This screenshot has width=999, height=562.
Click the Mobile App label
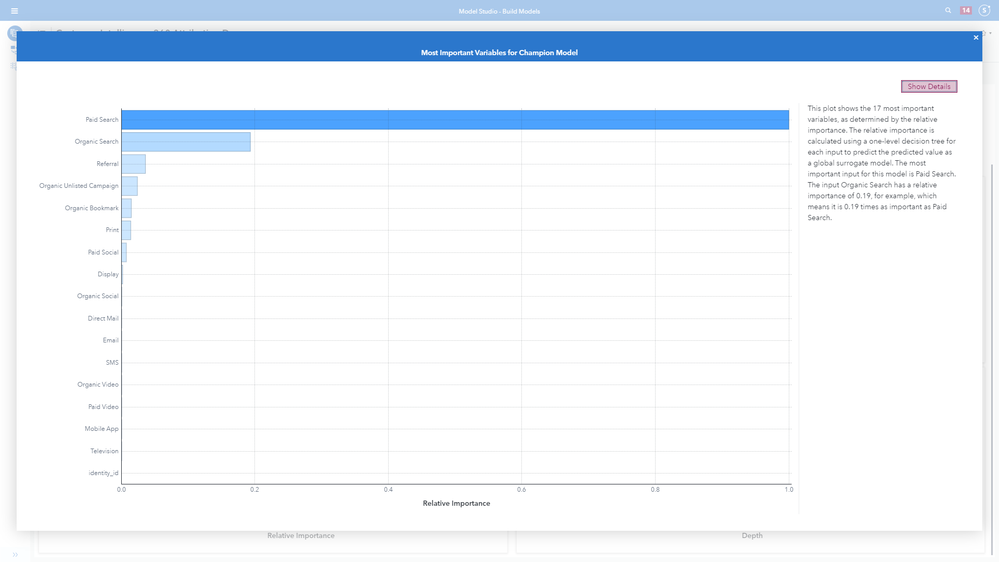point(101,429)
